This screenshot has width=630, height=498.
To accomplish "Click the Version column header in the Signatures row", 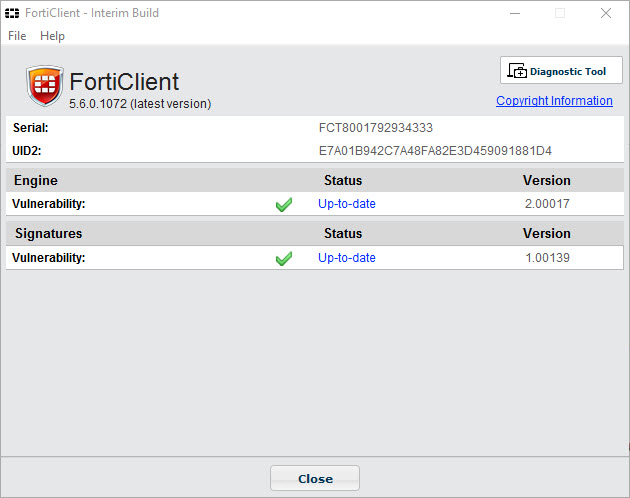I will (546, 234).
